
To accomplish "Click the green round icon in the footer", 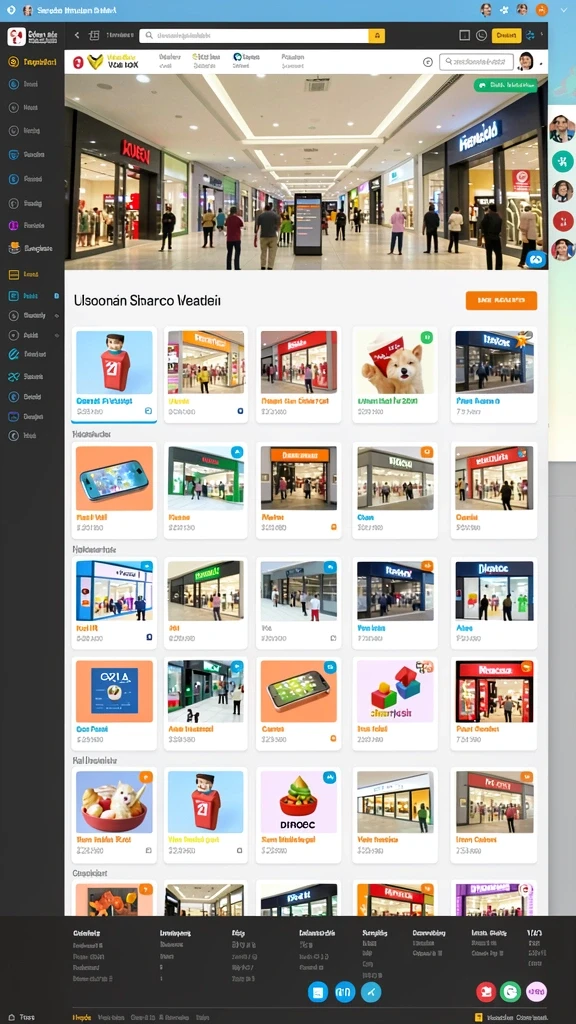I will [x=511, y=992].
